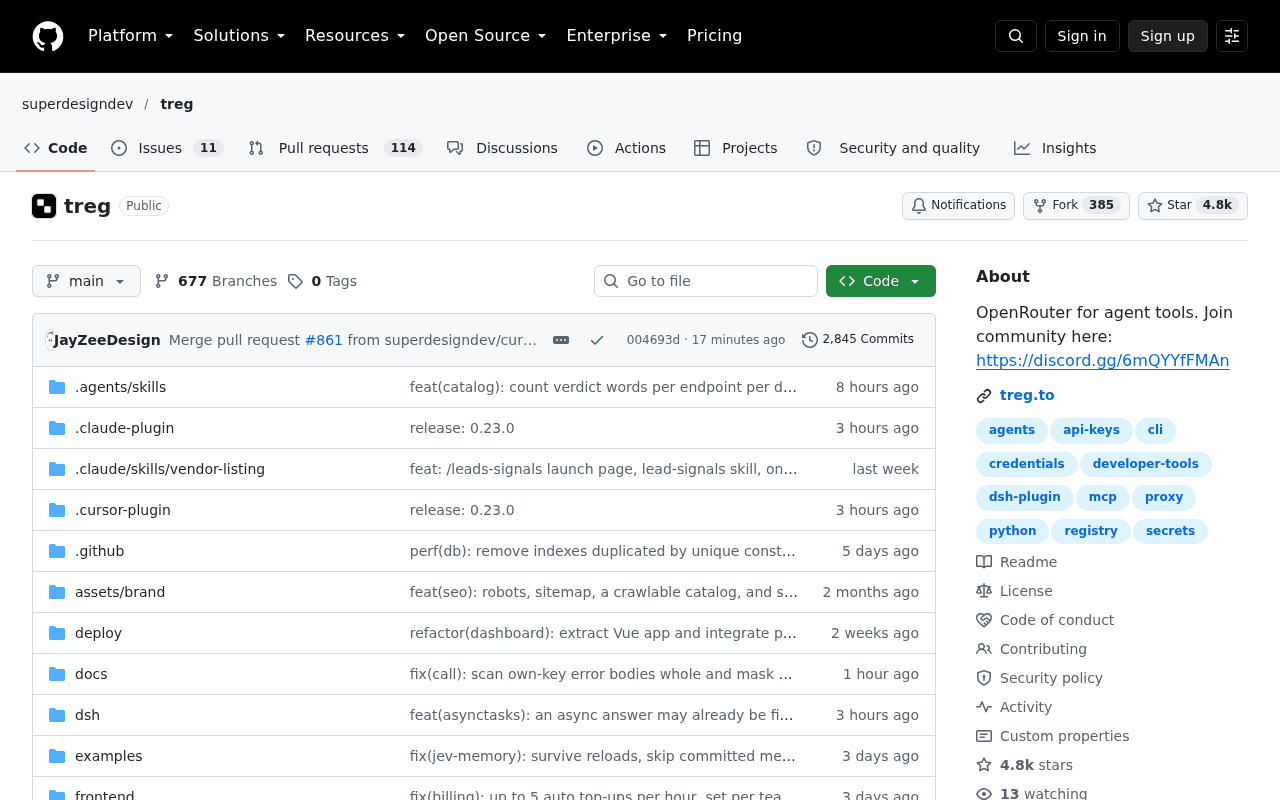Click the JayZeeDesign author avatar
Viewport: 1280px width, 800px height.
pos(51,340)
